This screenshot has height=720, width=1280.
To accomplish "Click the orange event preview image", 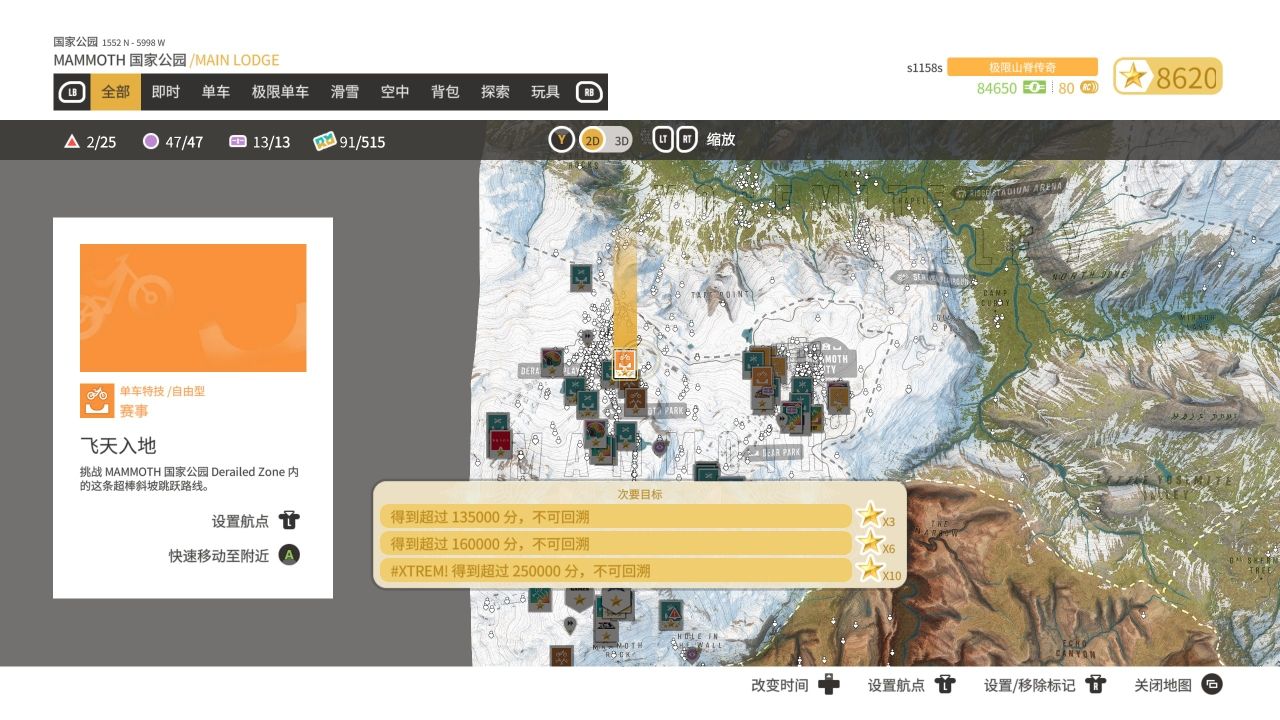I will pos(193,308).
